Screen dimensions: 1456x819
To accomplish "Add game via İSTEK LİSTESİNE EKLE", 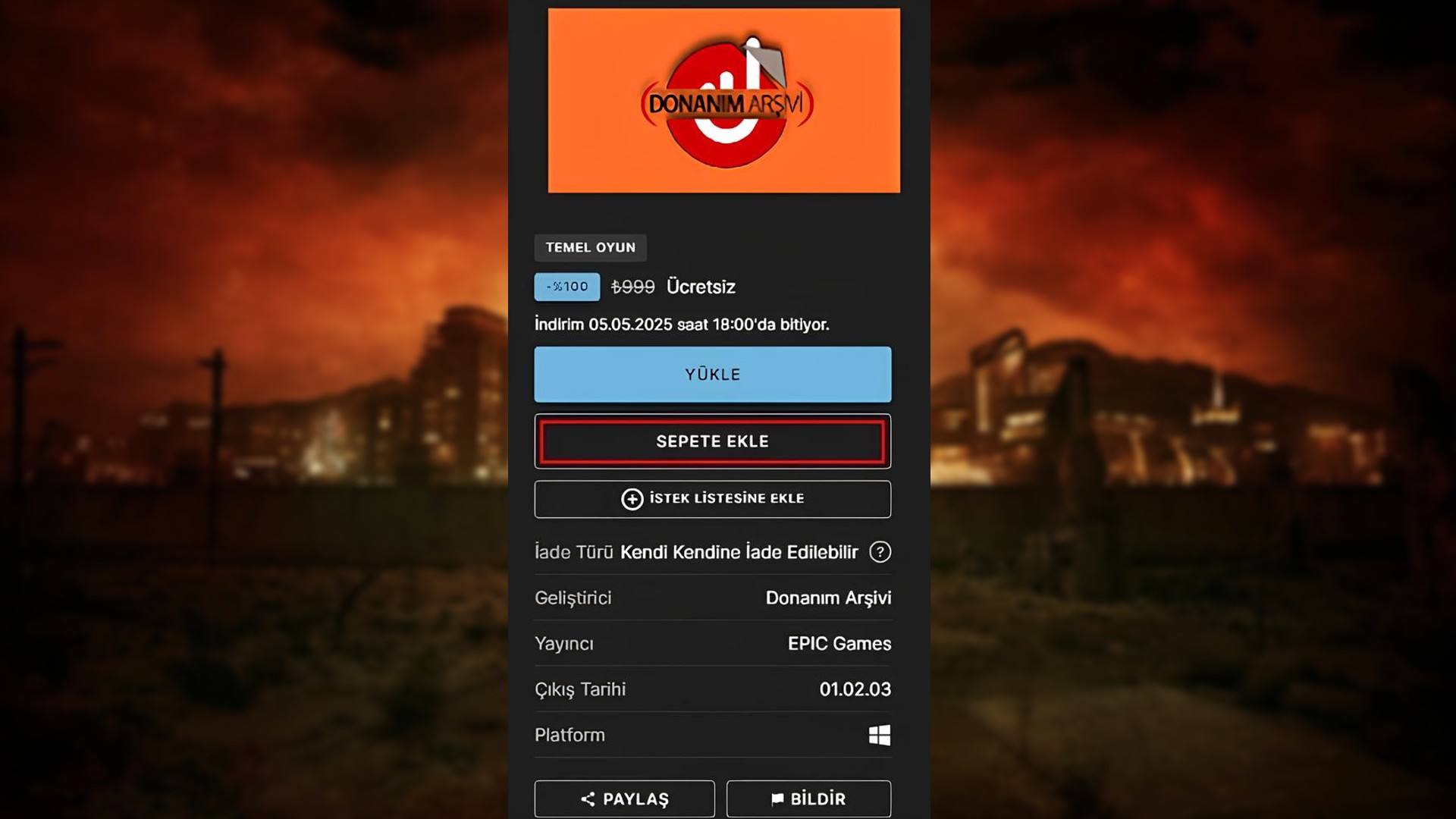I will (726, 498).
